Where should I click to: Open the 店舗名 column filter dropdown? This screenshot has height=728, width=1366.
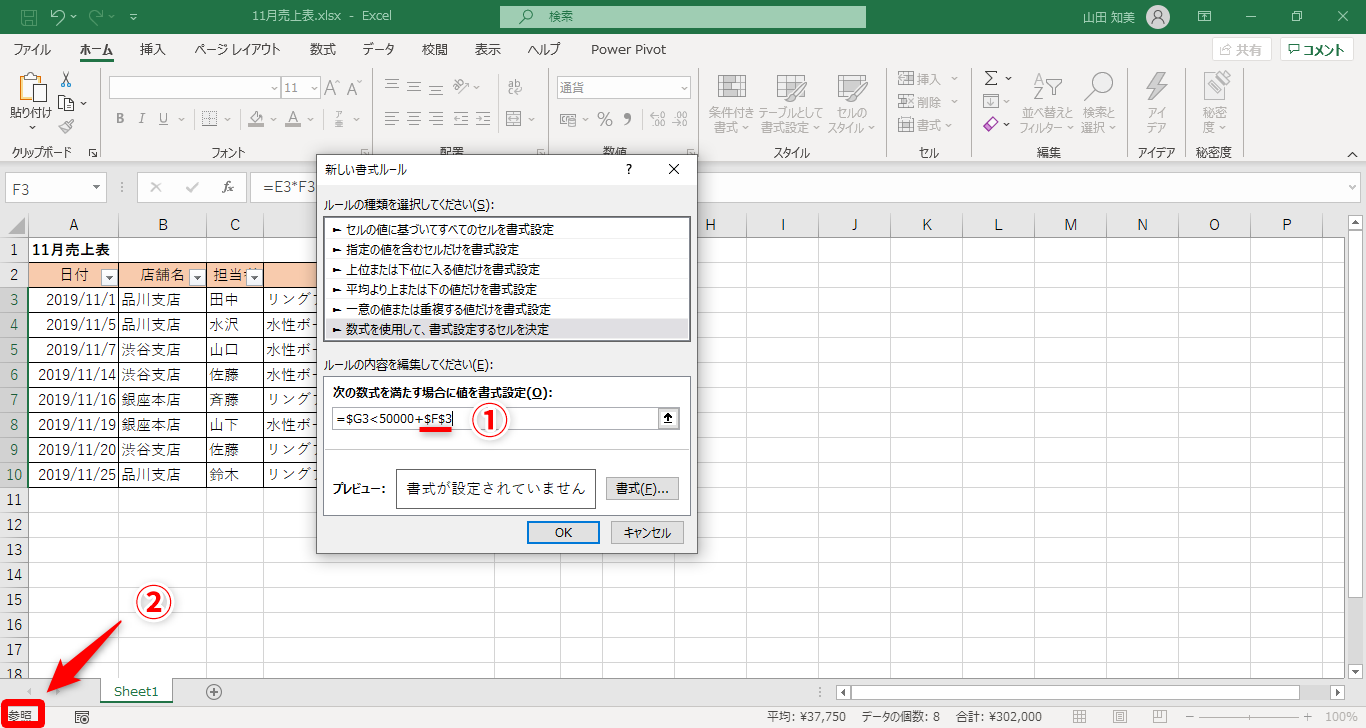pyautogui.click(x=197, y=276)
